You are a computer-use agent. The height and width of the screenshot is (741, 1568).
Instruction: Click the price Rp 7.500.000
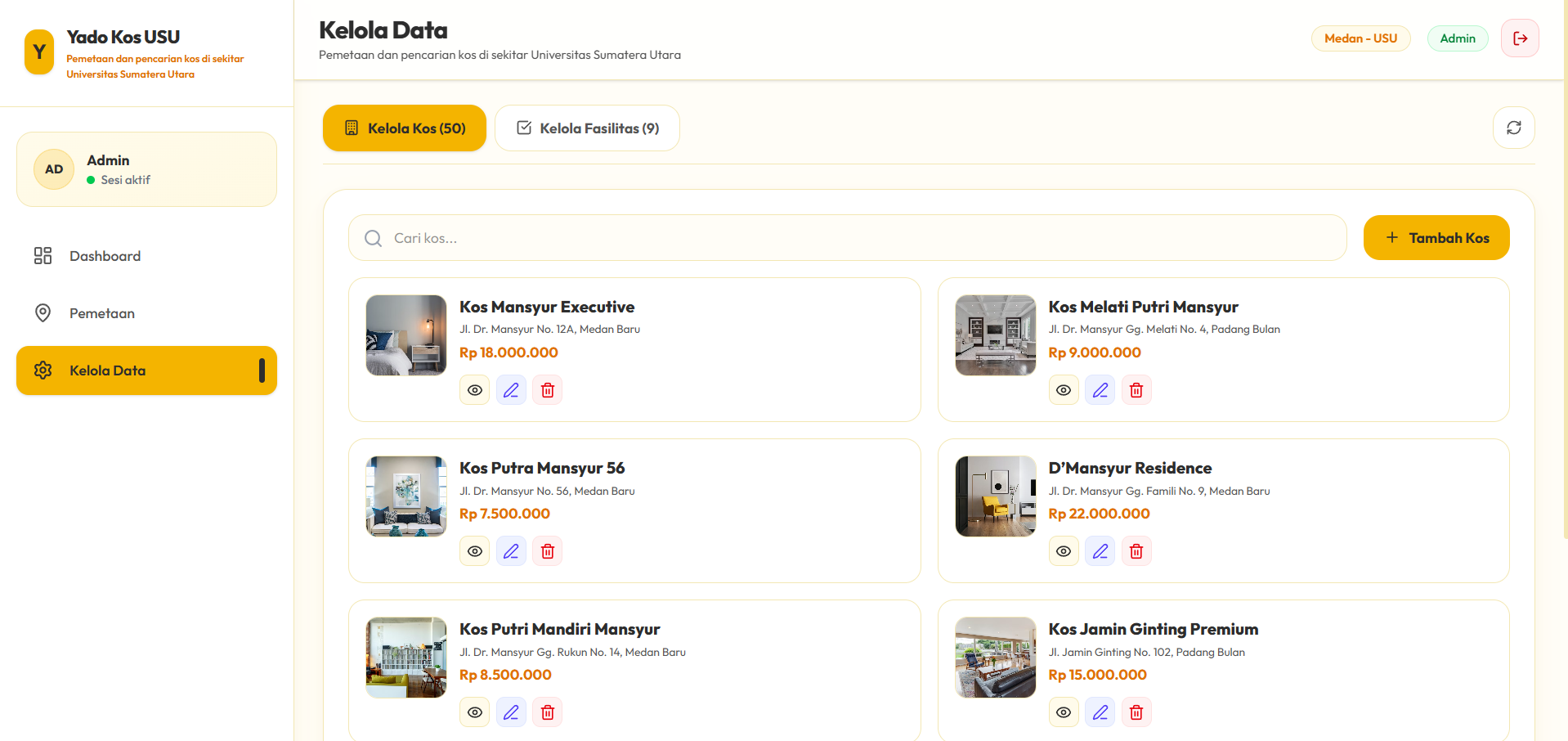coord(504,514)
